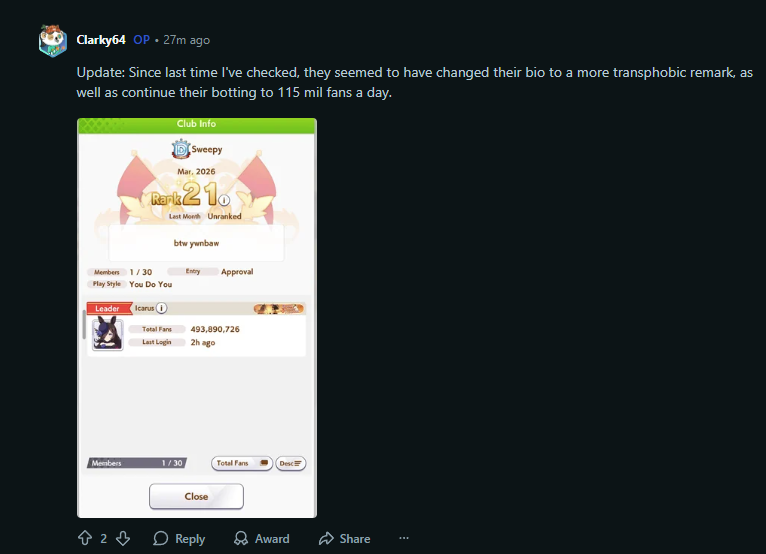Downvote the Clarky64 comment
766x554 pixels.
tap(123, 538)
